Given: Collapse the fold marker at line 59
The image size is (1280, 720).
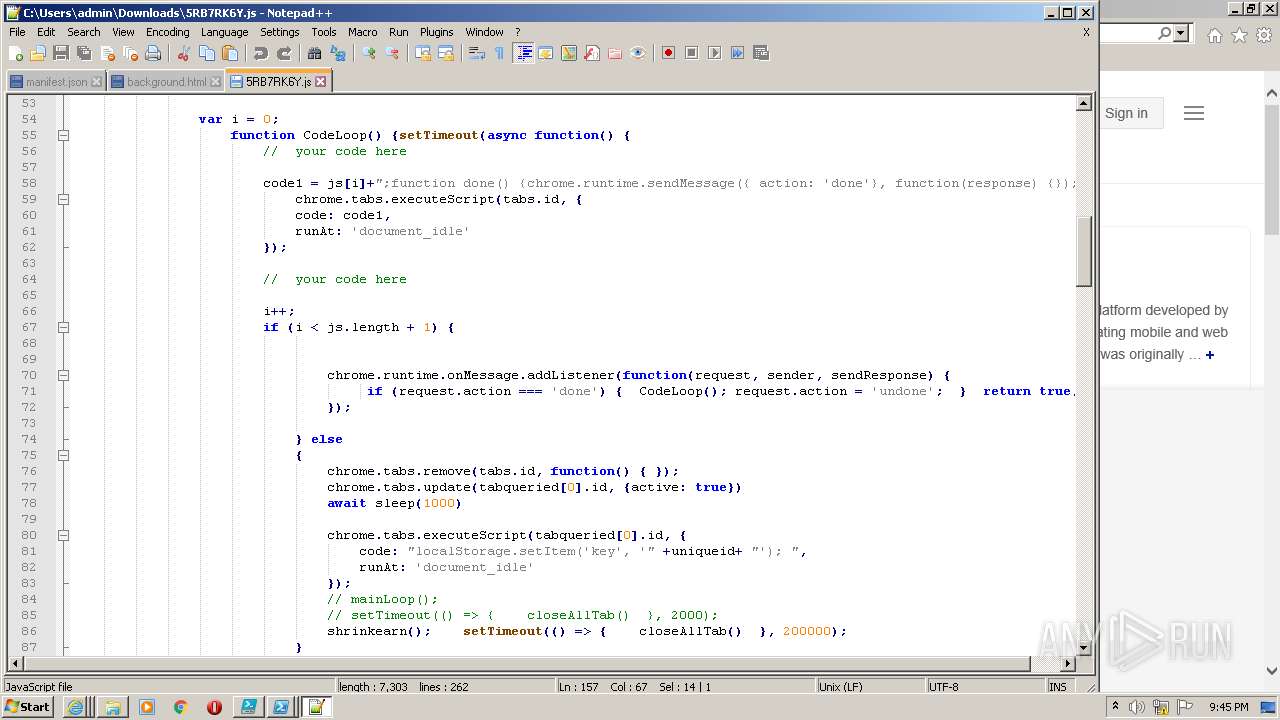Looking at the screenshot, I should tap(63, 199).
